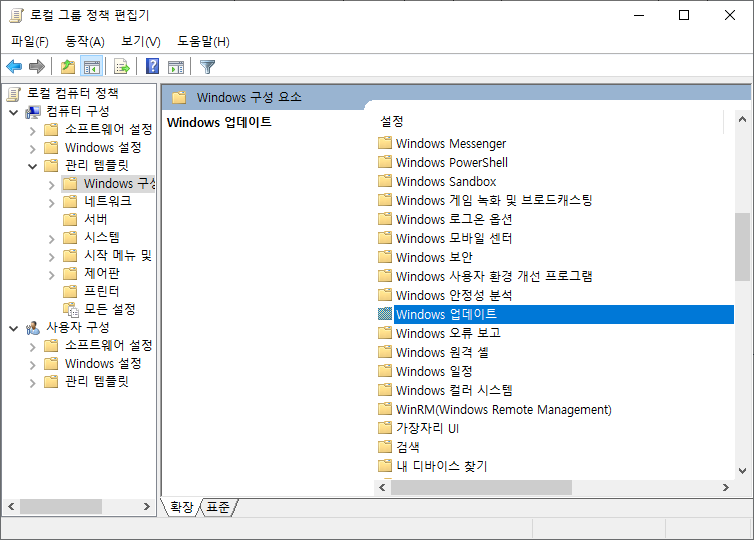Image resolution: width=754 pixels, height=540 pixels.
Task: Click the folder icon beside Windows 보안
Action: tap(385, 257)
